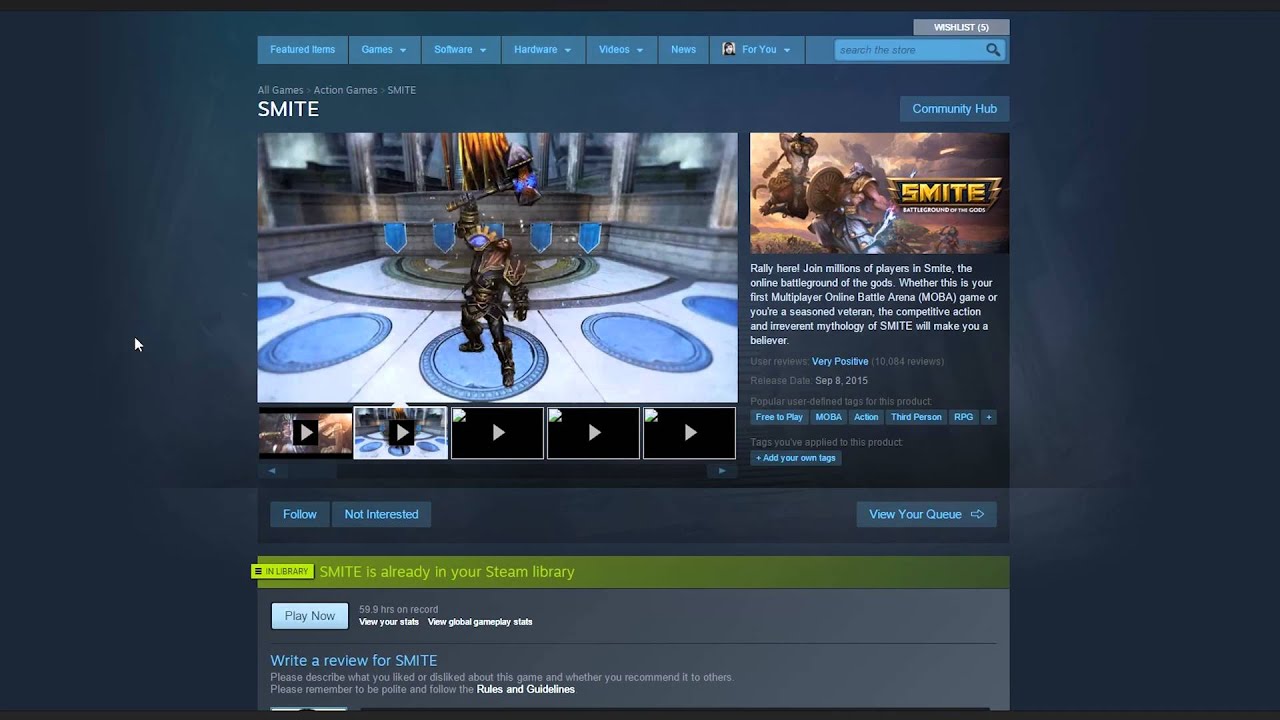Select the Third Person tag

click(916, 417)
